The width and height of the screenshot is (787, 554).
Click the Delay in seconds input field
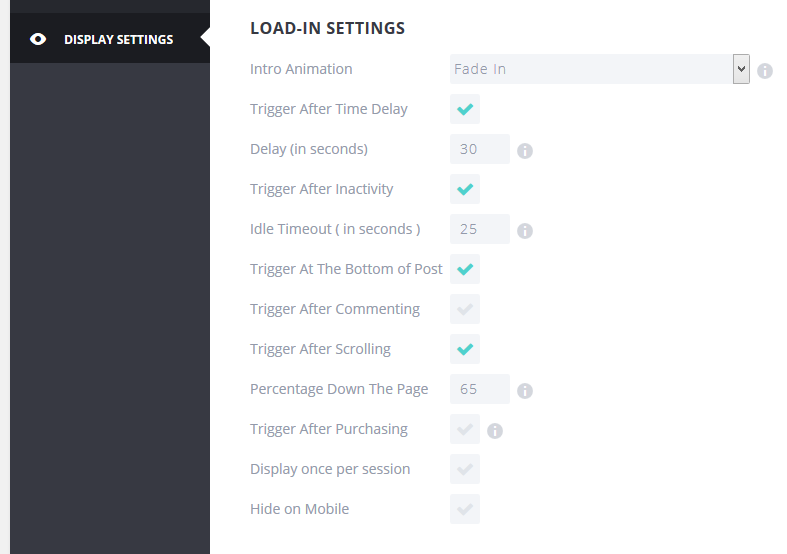point(480,149)
